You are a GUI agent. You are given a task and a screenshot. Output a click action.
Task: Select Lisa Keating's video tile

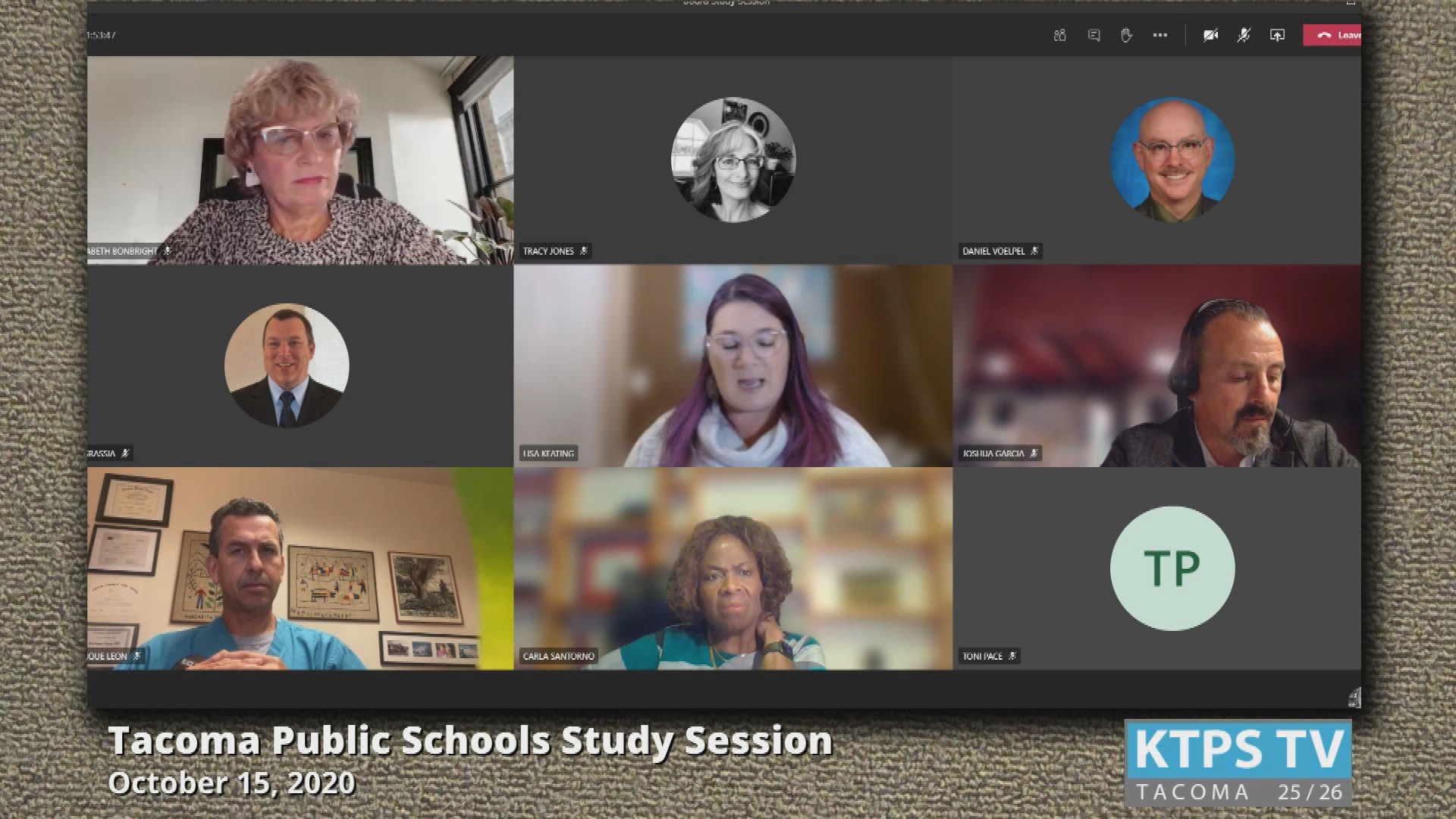[733, 366]
